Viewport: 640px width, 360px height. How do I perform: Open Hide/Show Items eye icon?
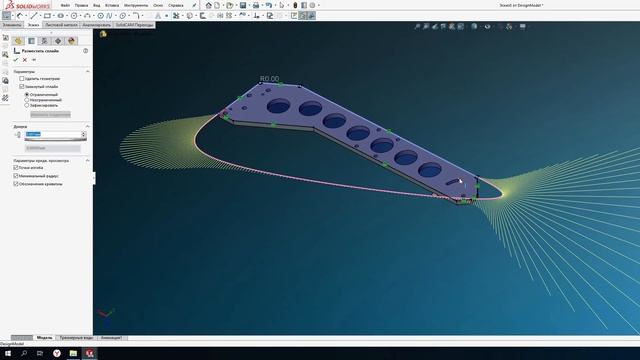(487, 26)
